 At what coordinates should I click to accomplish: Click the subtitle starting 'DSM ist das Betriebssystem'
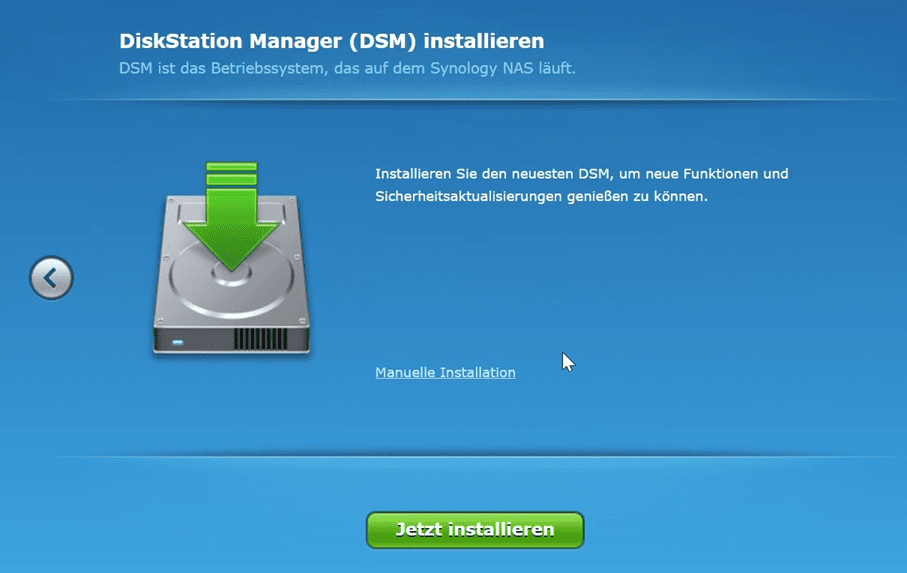[347, 68]
